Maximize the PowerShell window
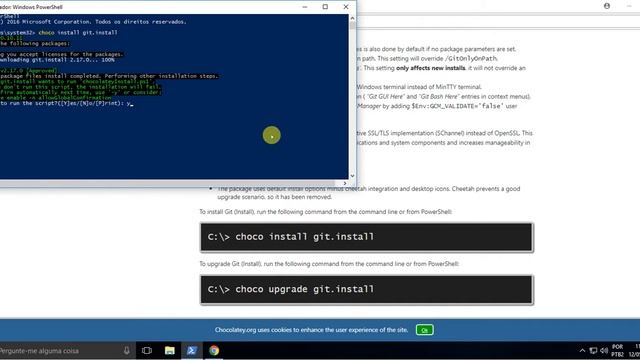The height and width of the screenshot is (360, 640). pos(325,7)
